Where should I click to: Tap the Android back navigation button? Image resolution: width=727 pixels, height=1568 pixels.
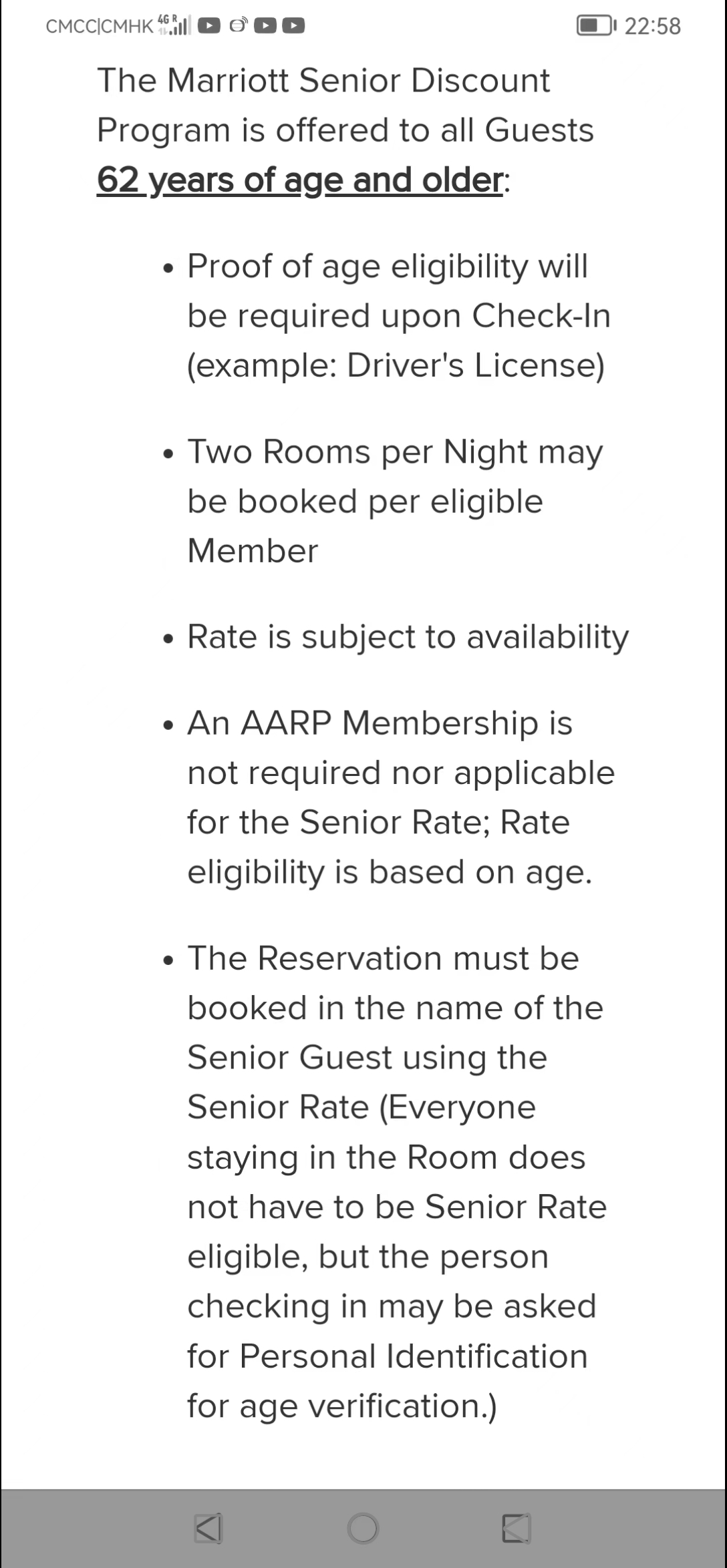208,1528
